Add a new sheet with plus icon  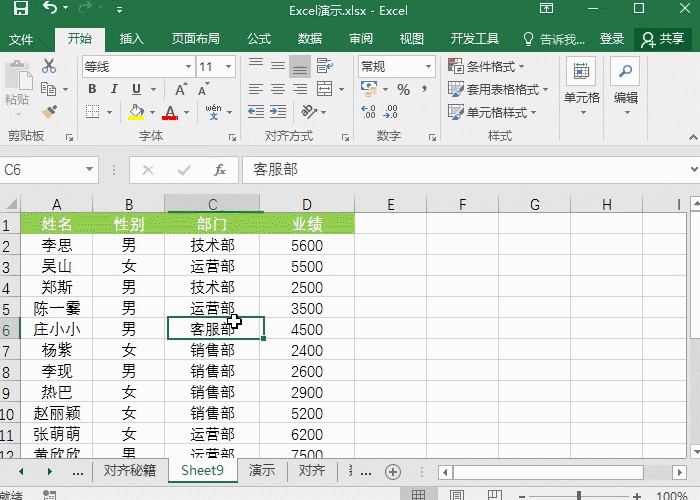coord(393,471)
